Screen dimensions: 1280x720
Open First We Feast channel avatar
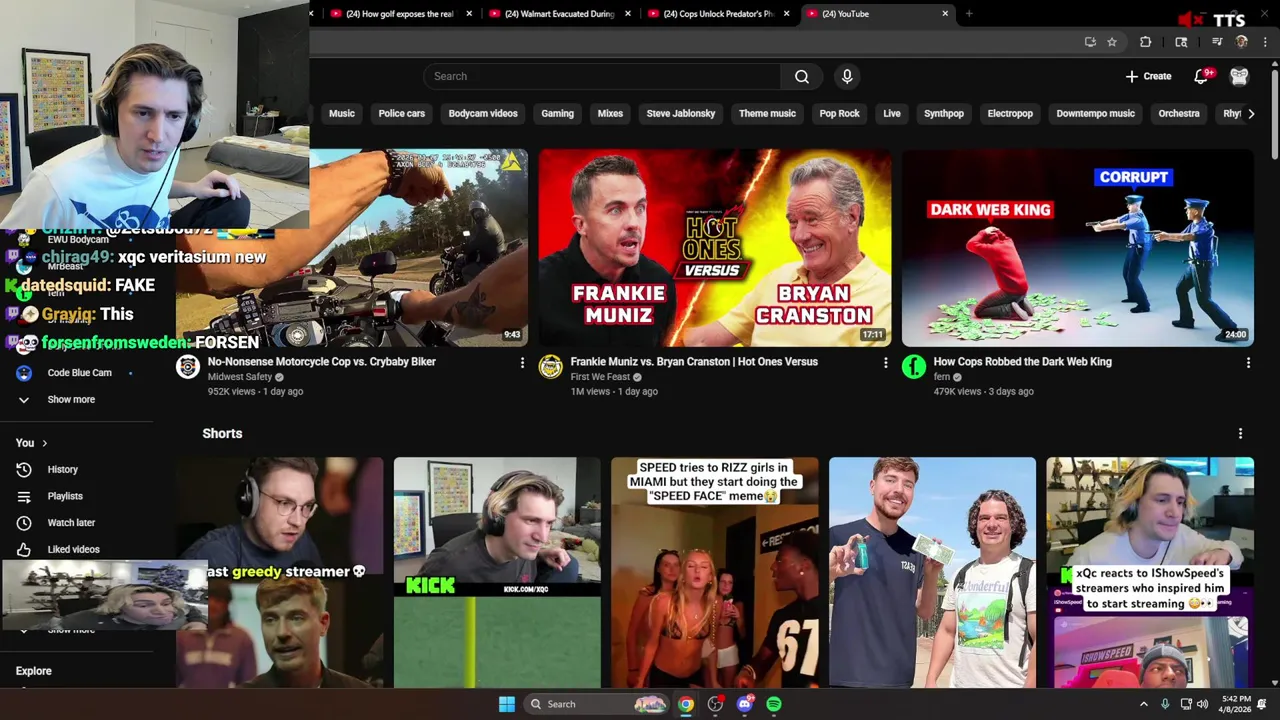click(551, 367)
